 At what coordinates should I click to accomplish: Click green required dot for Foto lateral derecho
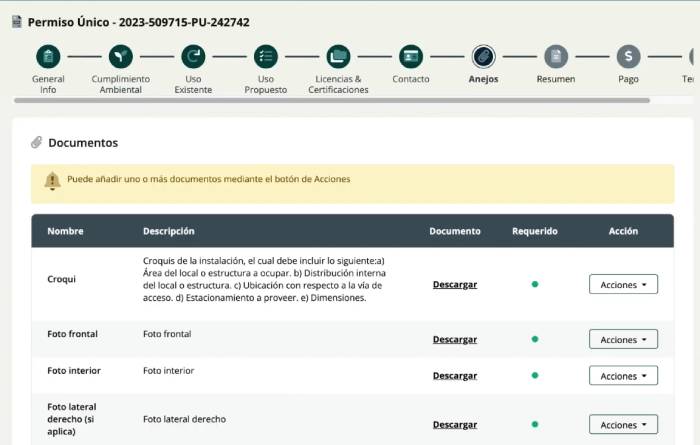535,424
